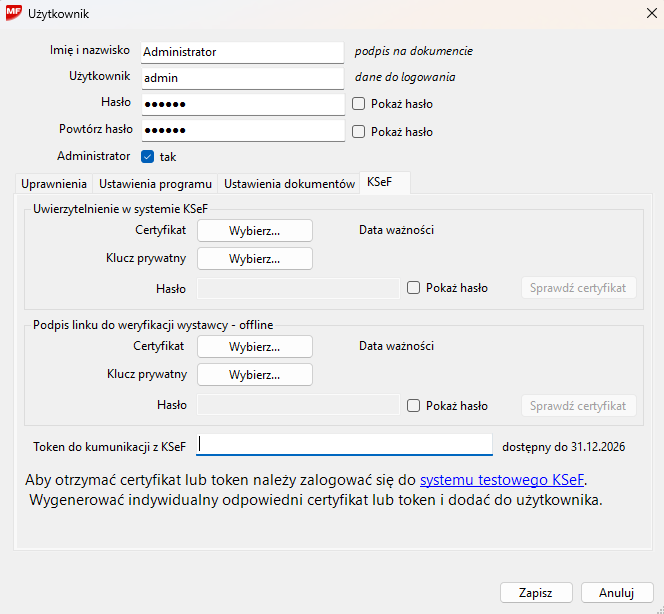This screenshot has height=614, width=664.
Task: Open the Ustawienia dokumentów tab
Action: [289, 184]
